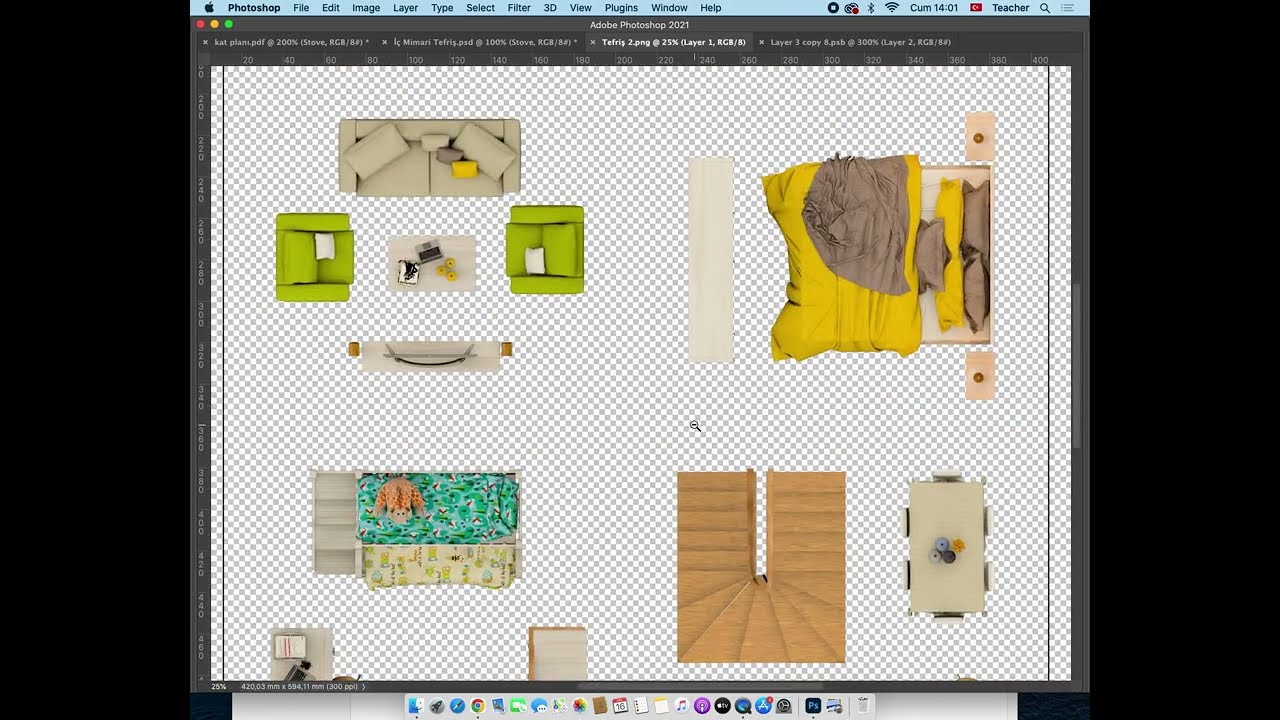Open Control Center in menu bar

tap(1067, 8)
